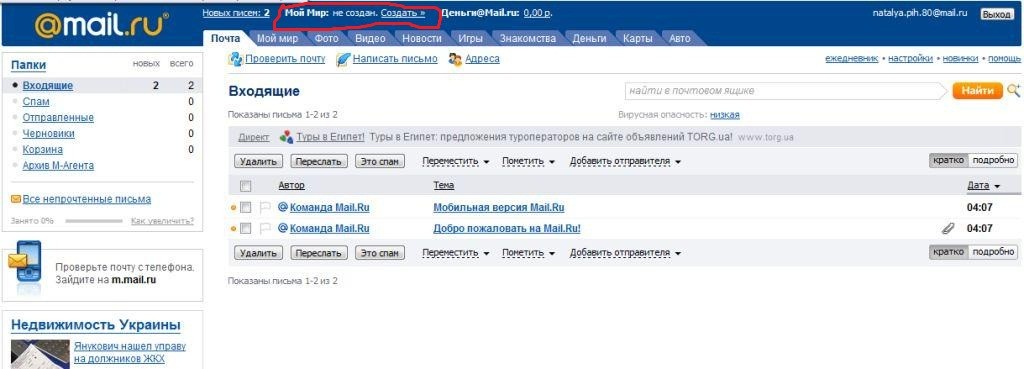The image size is (1024, 369).
Task: Sort by Дата column header
Action: (x=984, y=186)
